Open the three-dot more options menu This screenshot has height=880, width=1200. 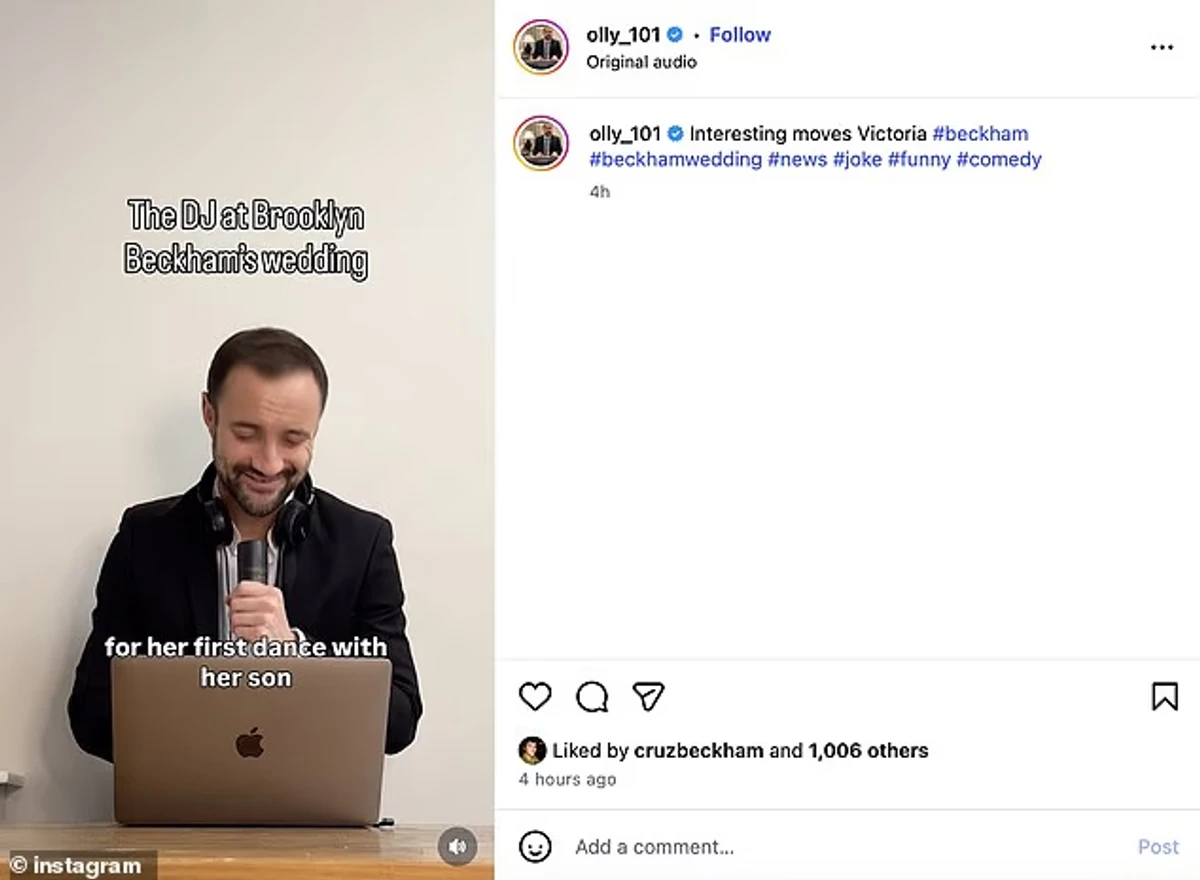click(x=1161, y=47)
